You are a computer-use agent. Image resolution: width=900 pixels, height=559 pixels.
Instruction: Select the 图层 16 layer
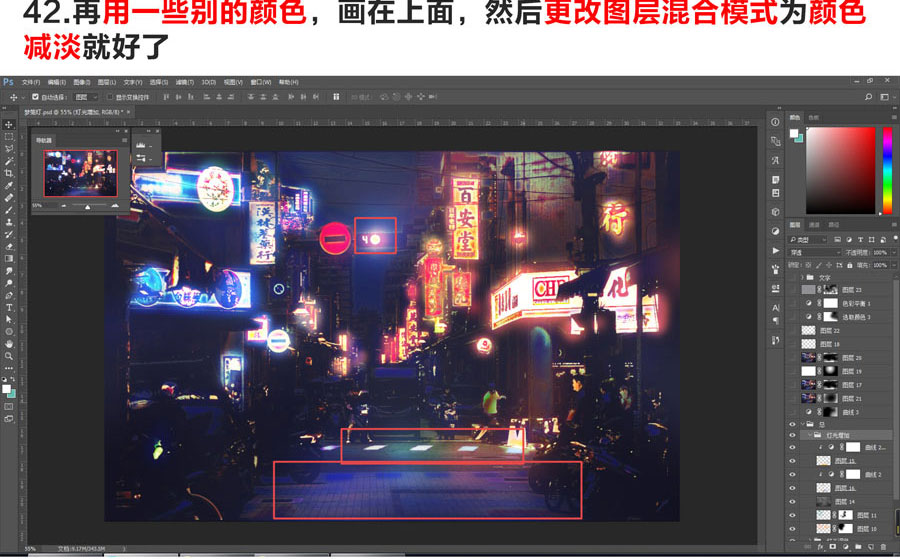843,488
